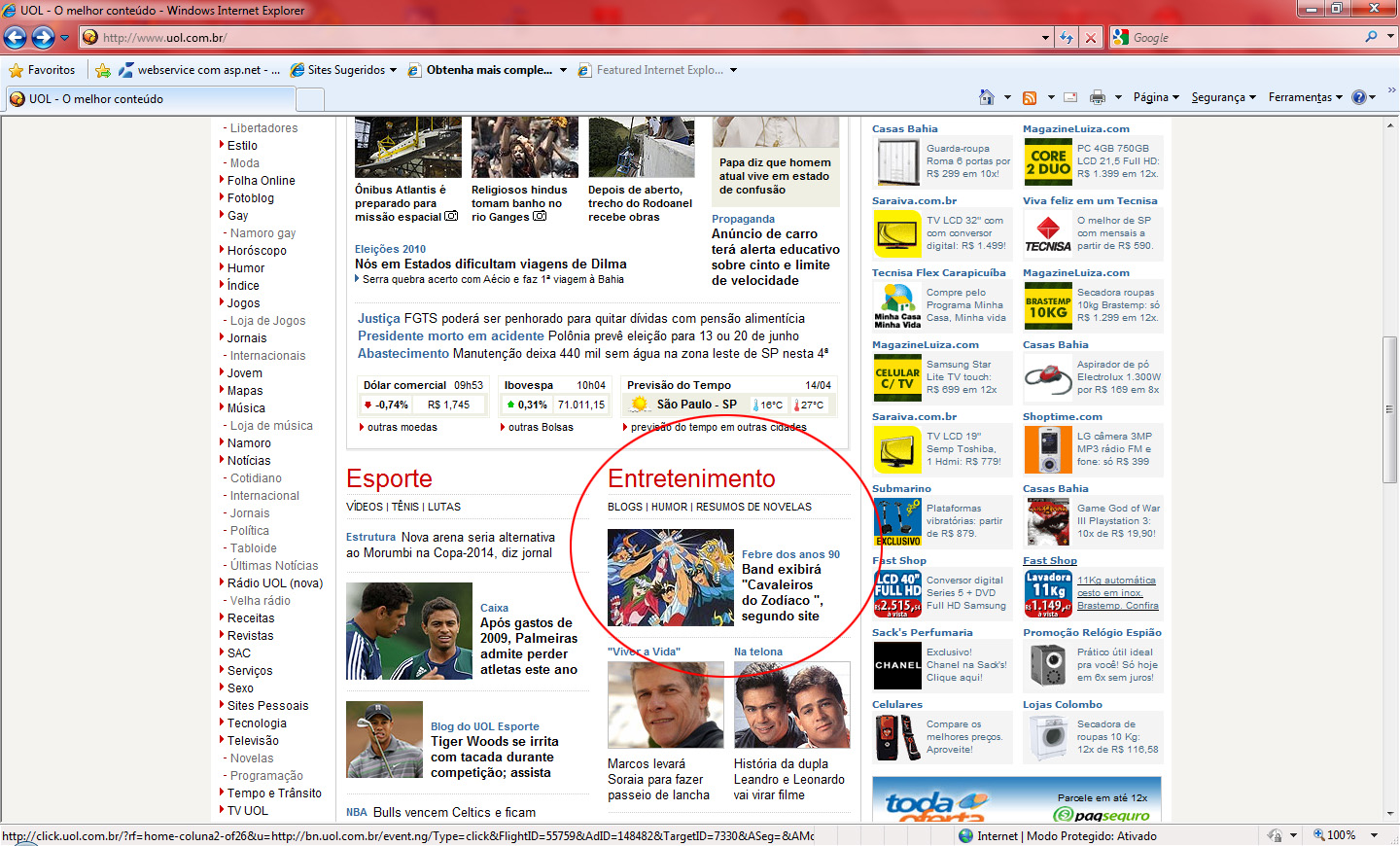Refresh the page using the refresh icon

tap(1067, 38)
